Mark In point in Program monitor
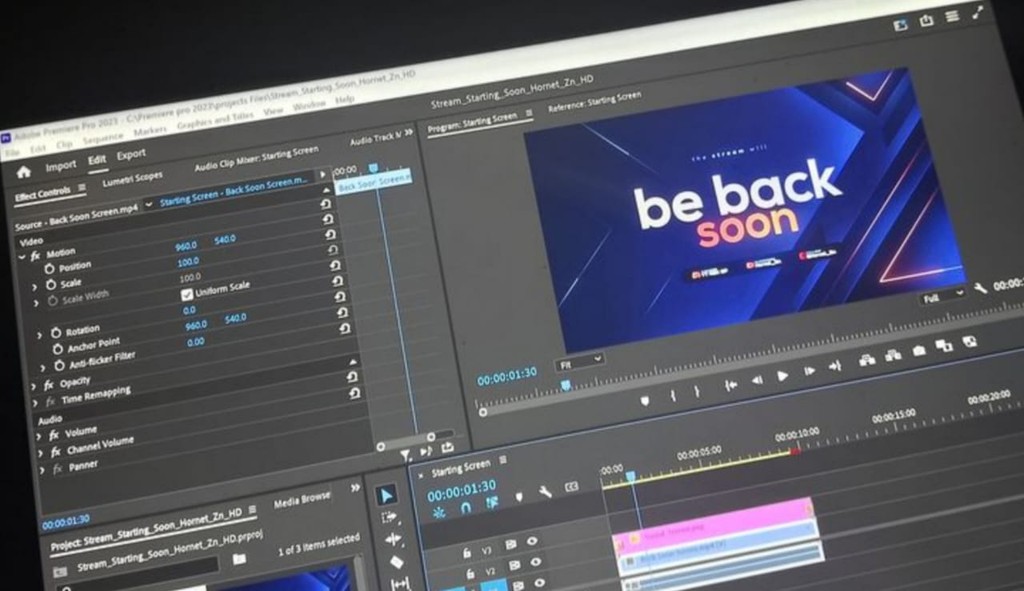Screen dimensions: 1024x591 pyautogui.click(x=673, y=395)
